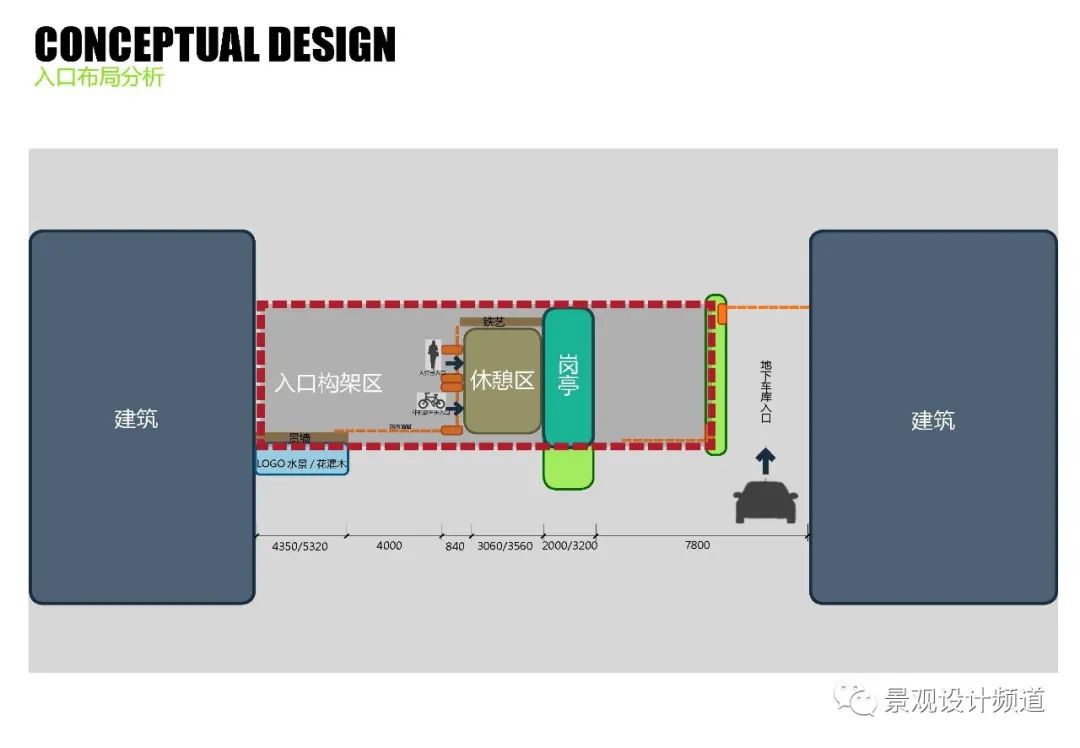The image size is (1080, 748).
Task: Select the 休憩区 rest area block
Action: 502,381
